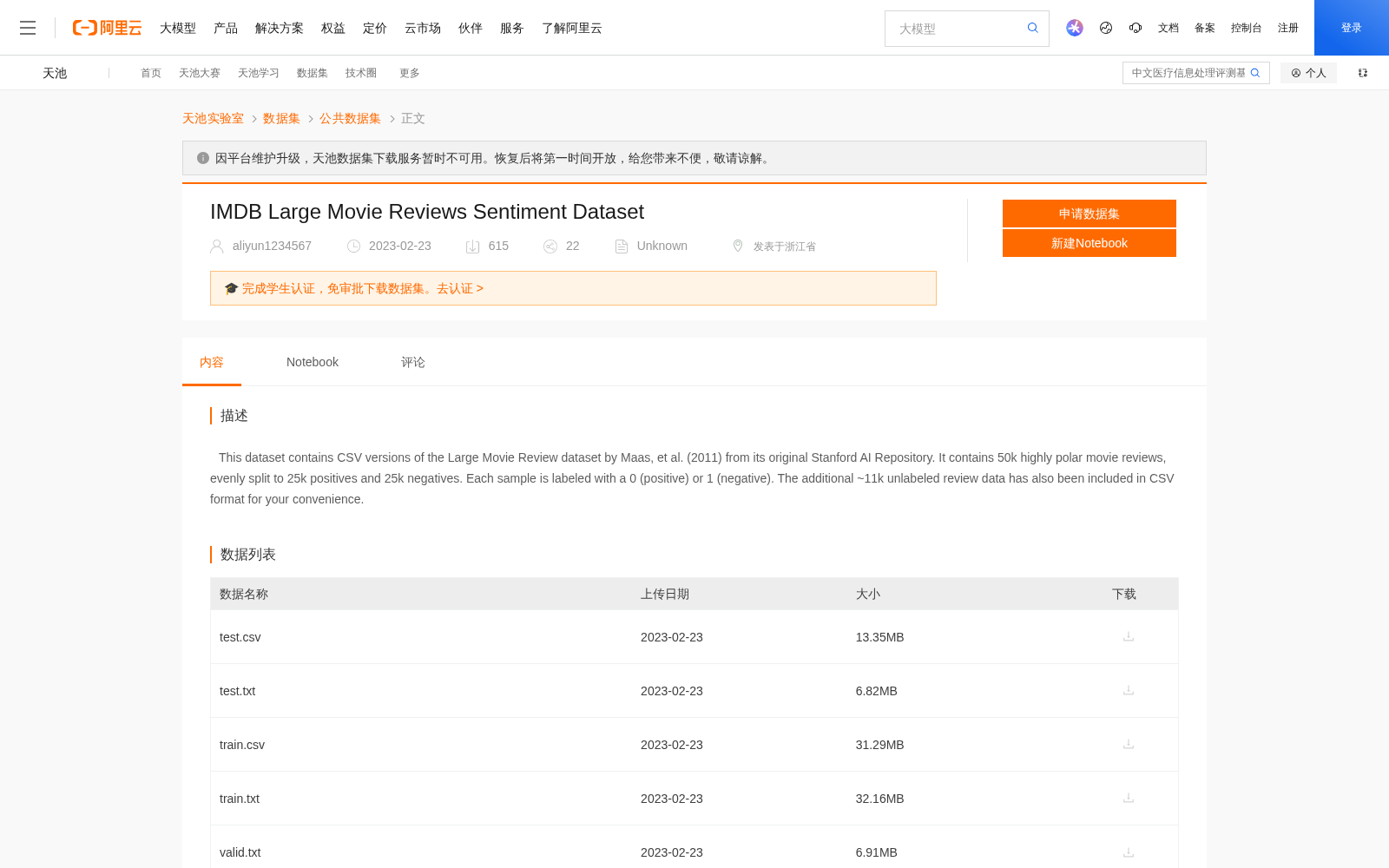This screenshot has height=868, width=1389.
Task: Open the colorful AI assistant icon
Action: (1075, 28)
